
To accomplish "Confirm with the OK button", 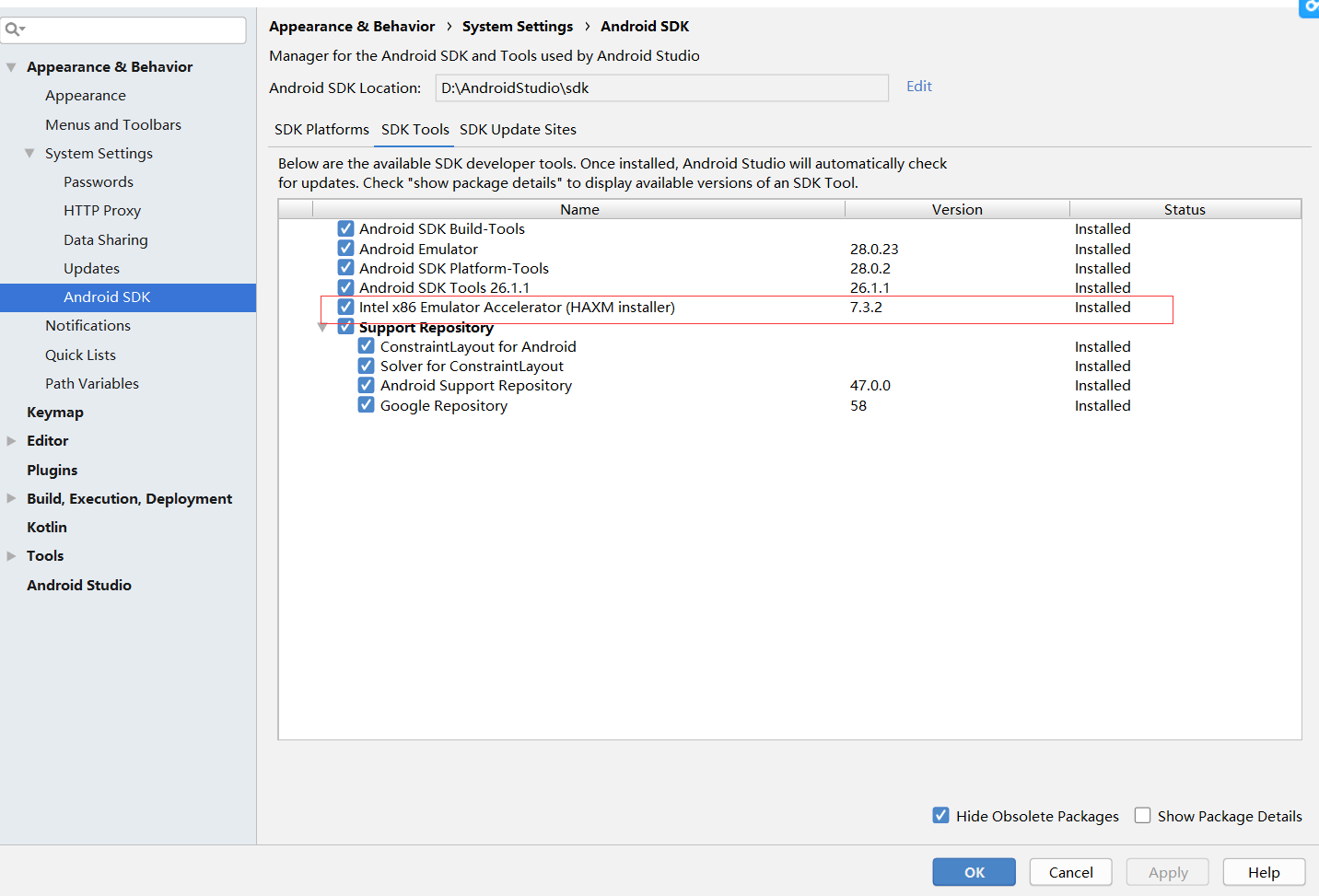I will [x=975, y=872].
